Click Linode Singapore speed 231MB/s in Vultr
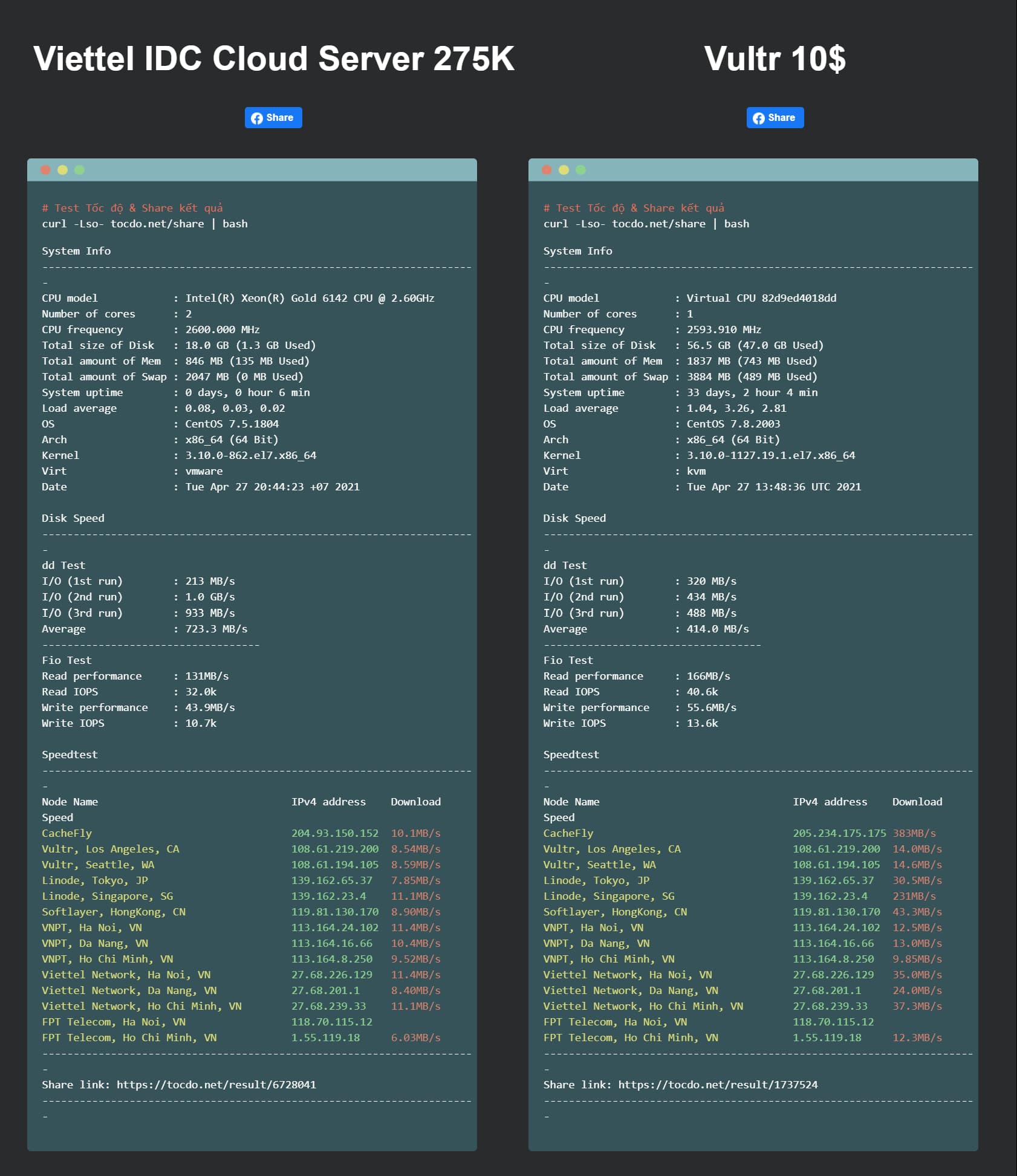1017x1176 pixels. pyautogui.click(x=914, y=896)
